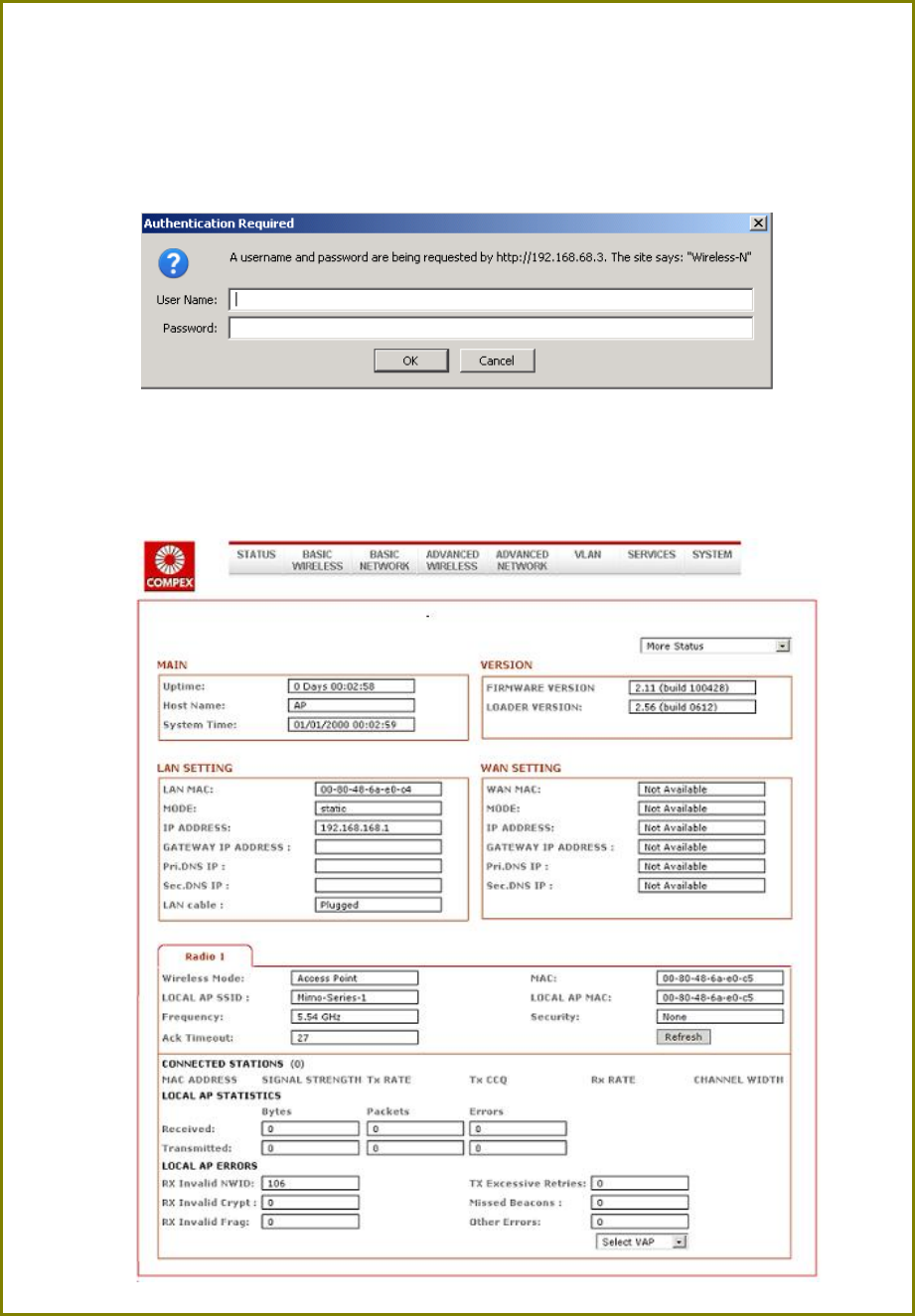This screenshot has height=1316, width=915.
Task: Click Wireless Mode field showing Access Point
Action: 355,978
